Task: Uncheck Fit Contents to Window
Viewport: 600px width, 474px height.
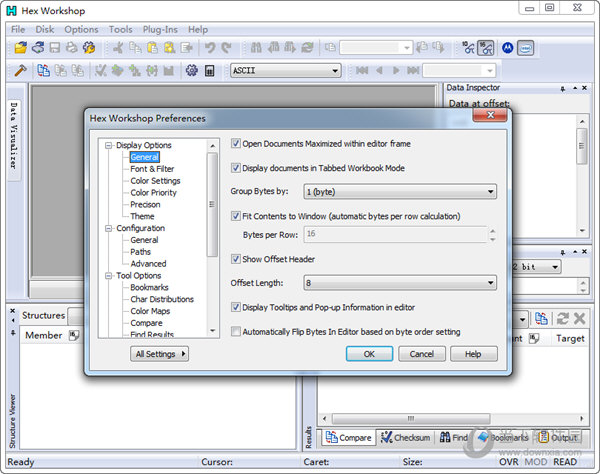Action: coord(235,216)
